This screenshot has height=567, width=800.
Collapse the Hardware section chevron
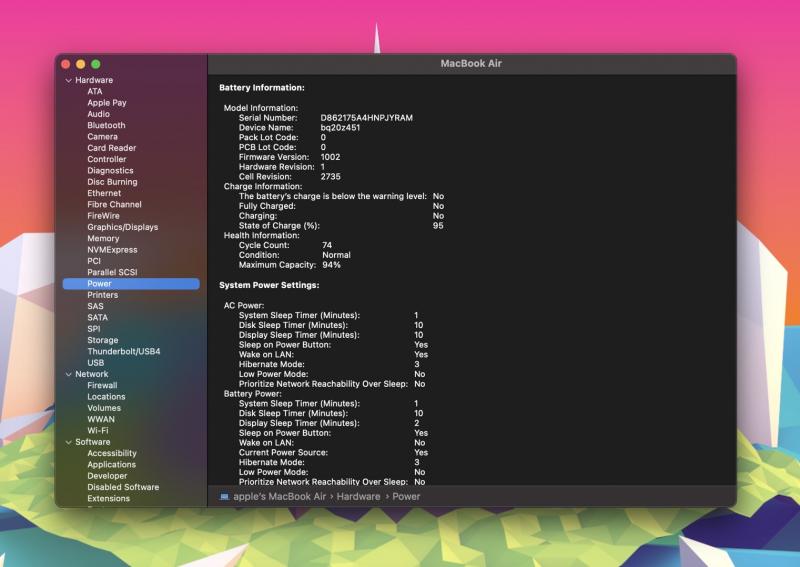(69, 81)
